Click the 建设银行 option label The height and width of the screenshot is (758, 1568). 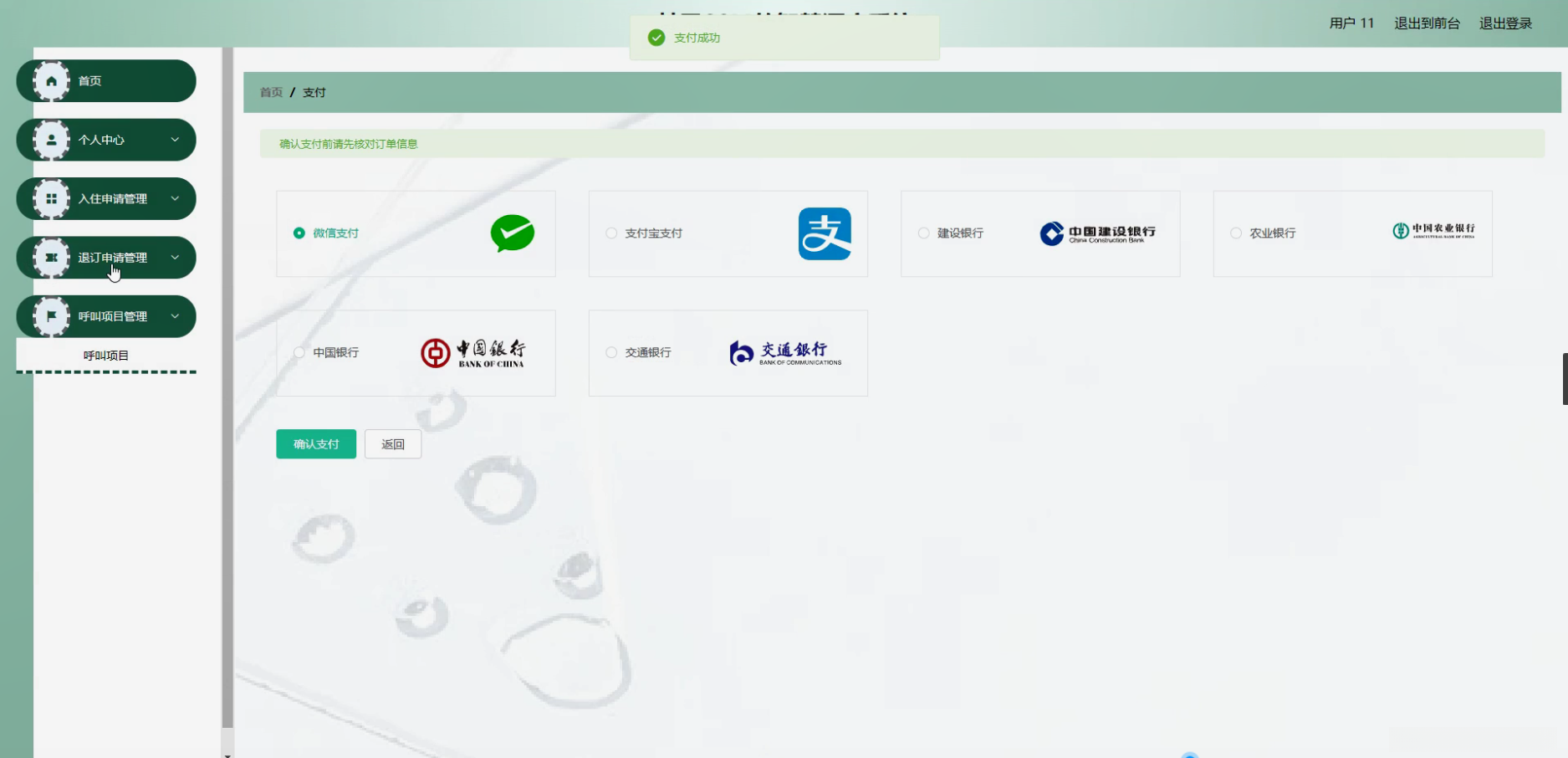coord(960,233)
